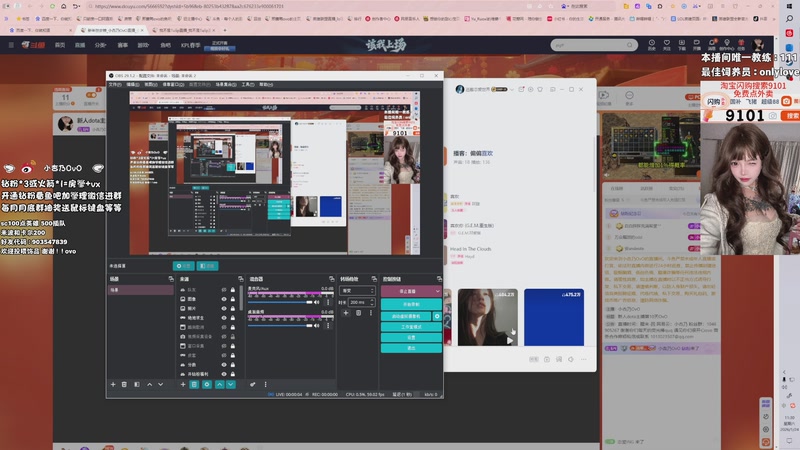Go to Douyu 首页 home tab

pos(60,45)
